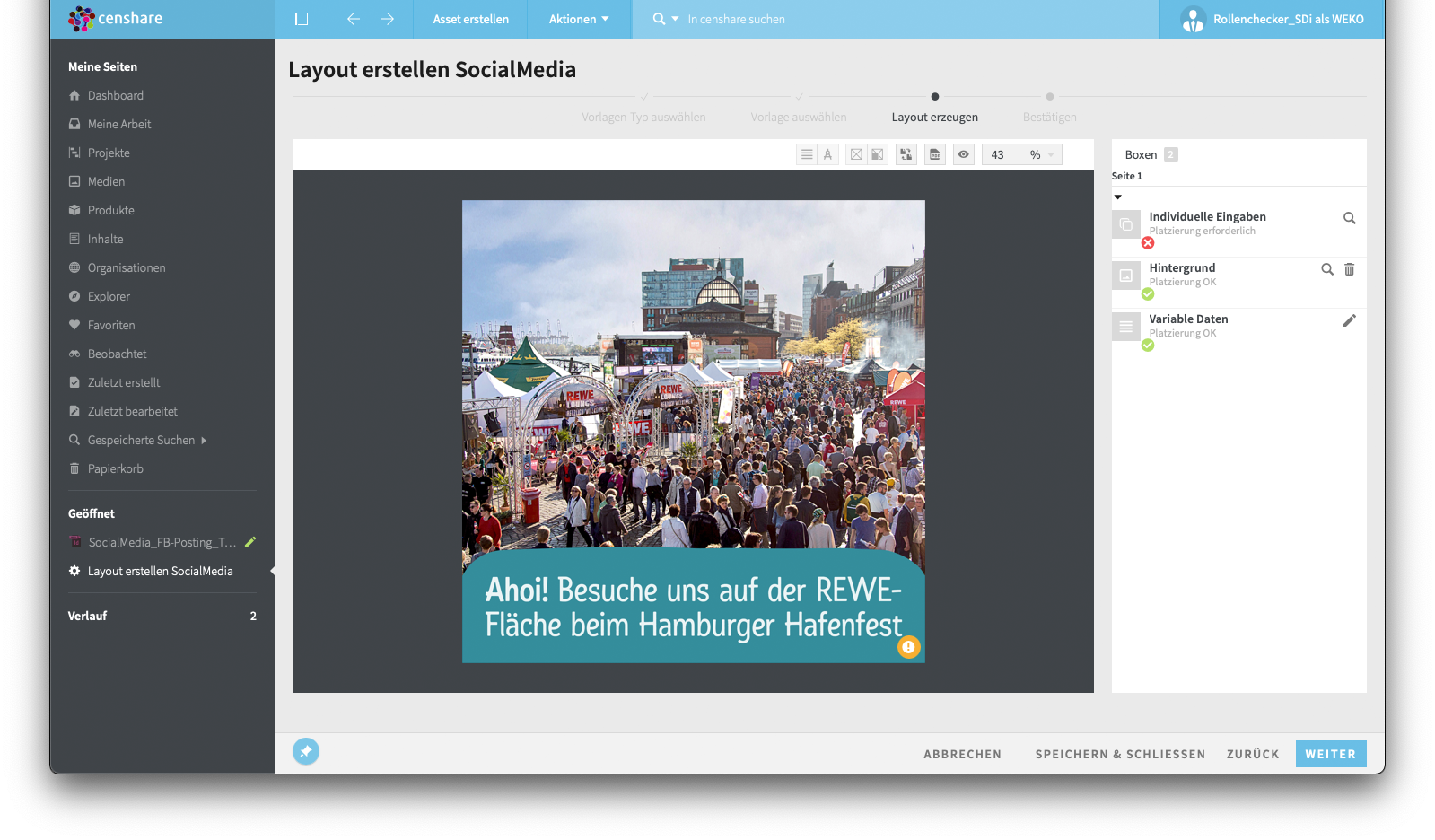Edit Variable Daten with pencil icon
Image resolution: width=1435 pixels, height=840 pixels.
tap(1349, 320)
